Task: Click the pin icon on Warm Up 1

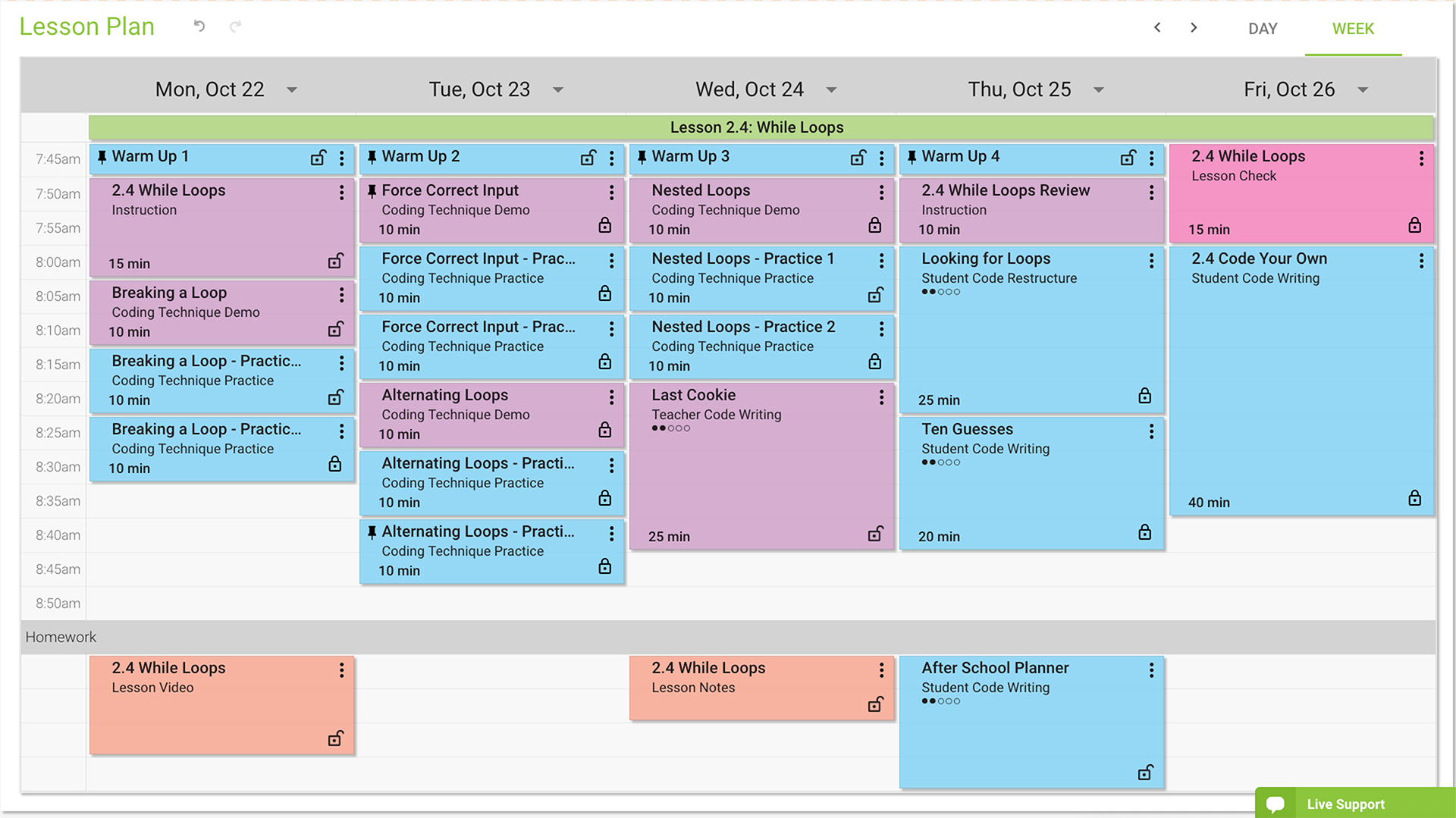Action: (101, 157)
